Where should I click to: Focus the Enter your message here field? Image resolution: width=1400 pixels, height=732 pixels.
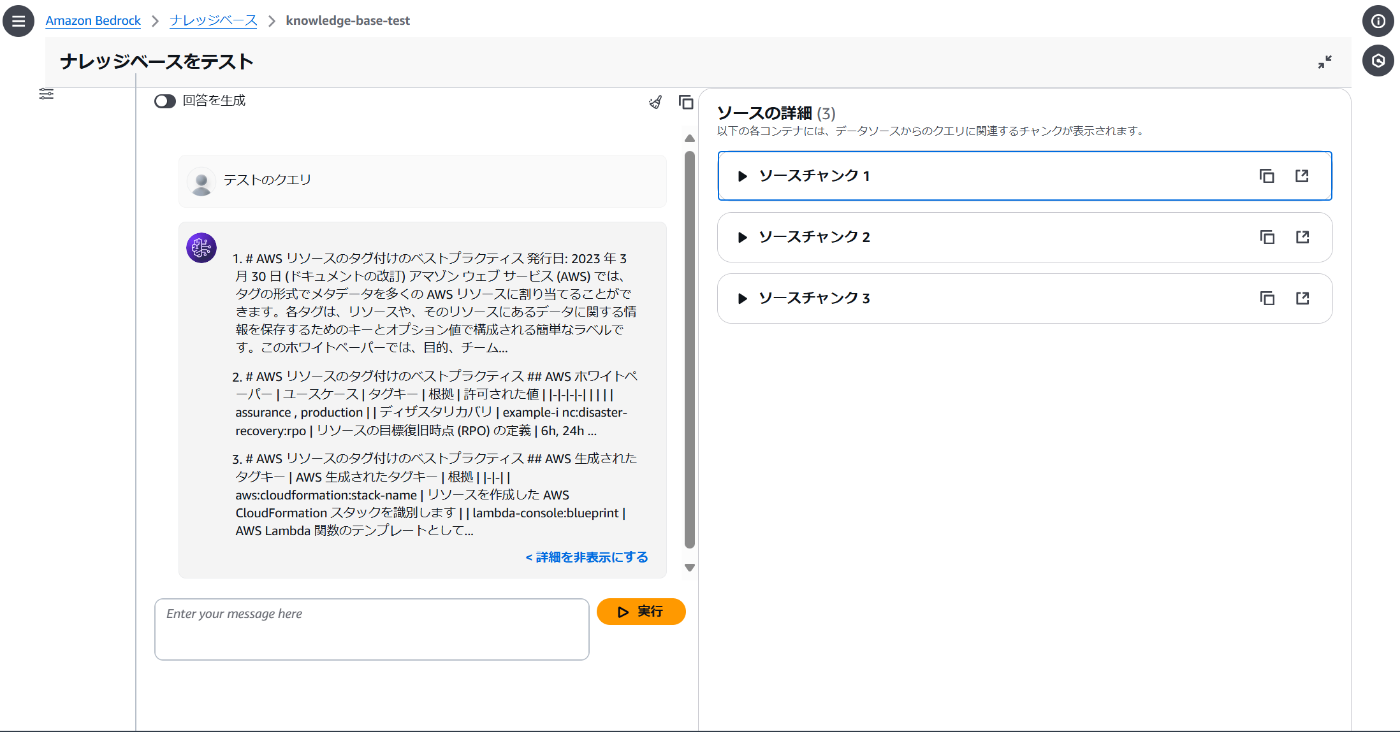pos(372,629)
